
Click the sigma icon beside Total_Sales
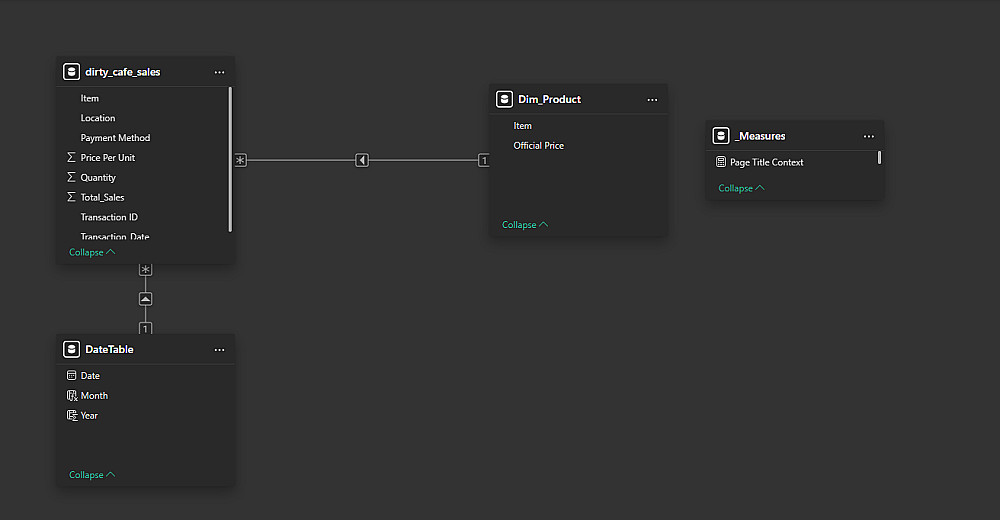click(71, 198)
